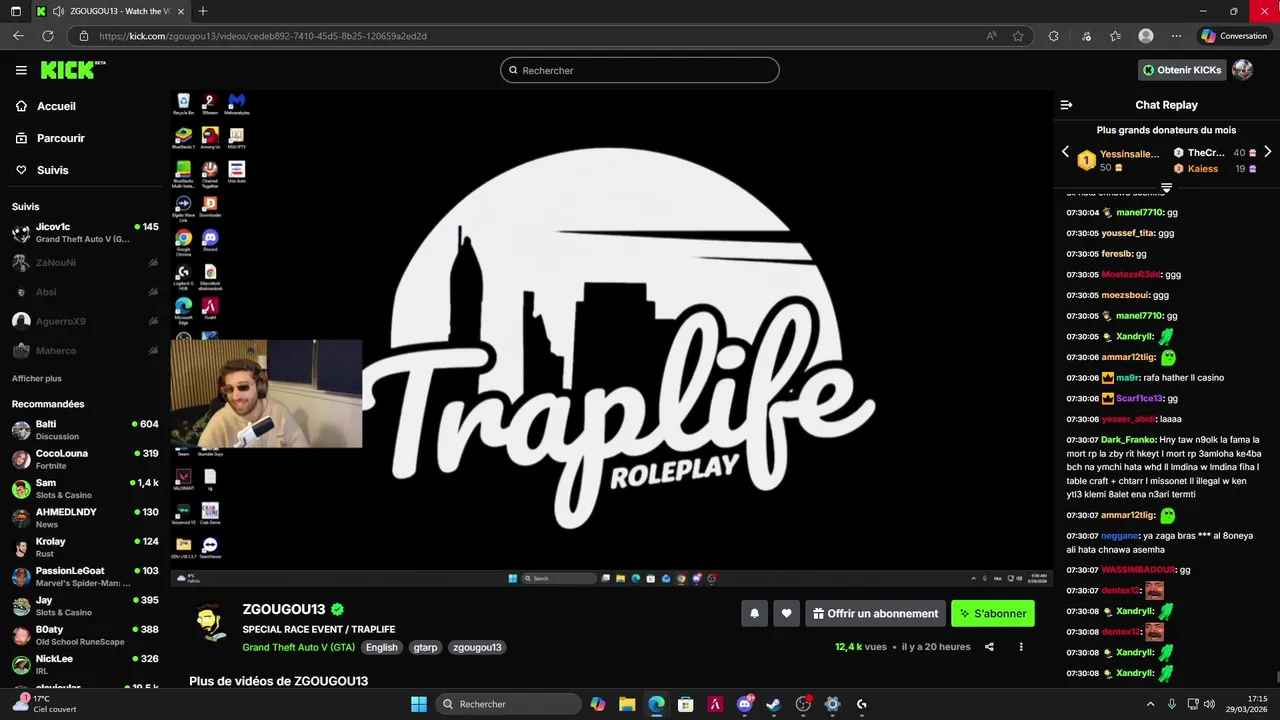Open Jicov1c followed channel

tap(85, 233)
